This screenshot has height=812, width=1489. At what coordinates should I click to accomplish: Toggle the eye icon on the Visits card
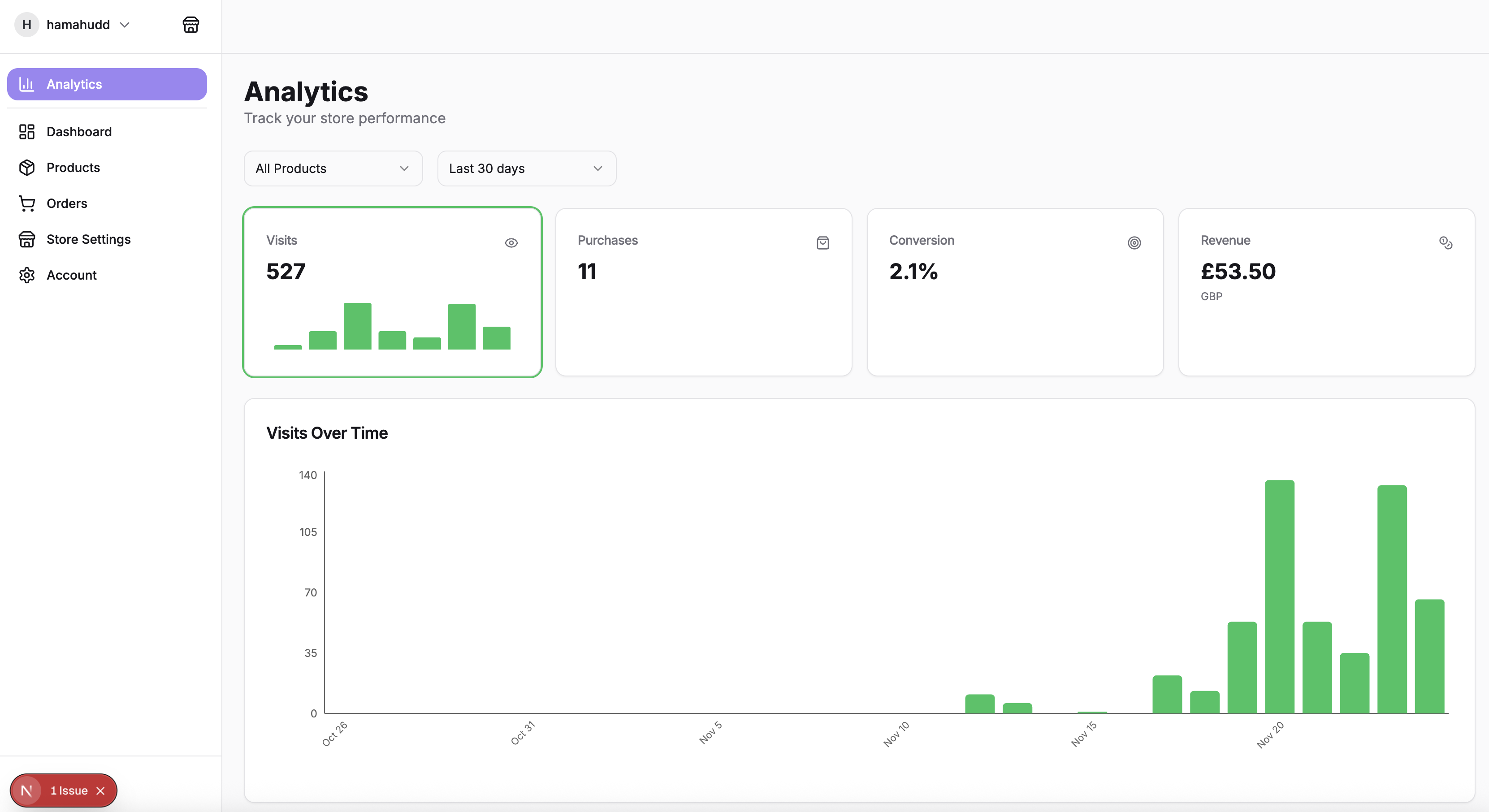[x=511, y=243]
